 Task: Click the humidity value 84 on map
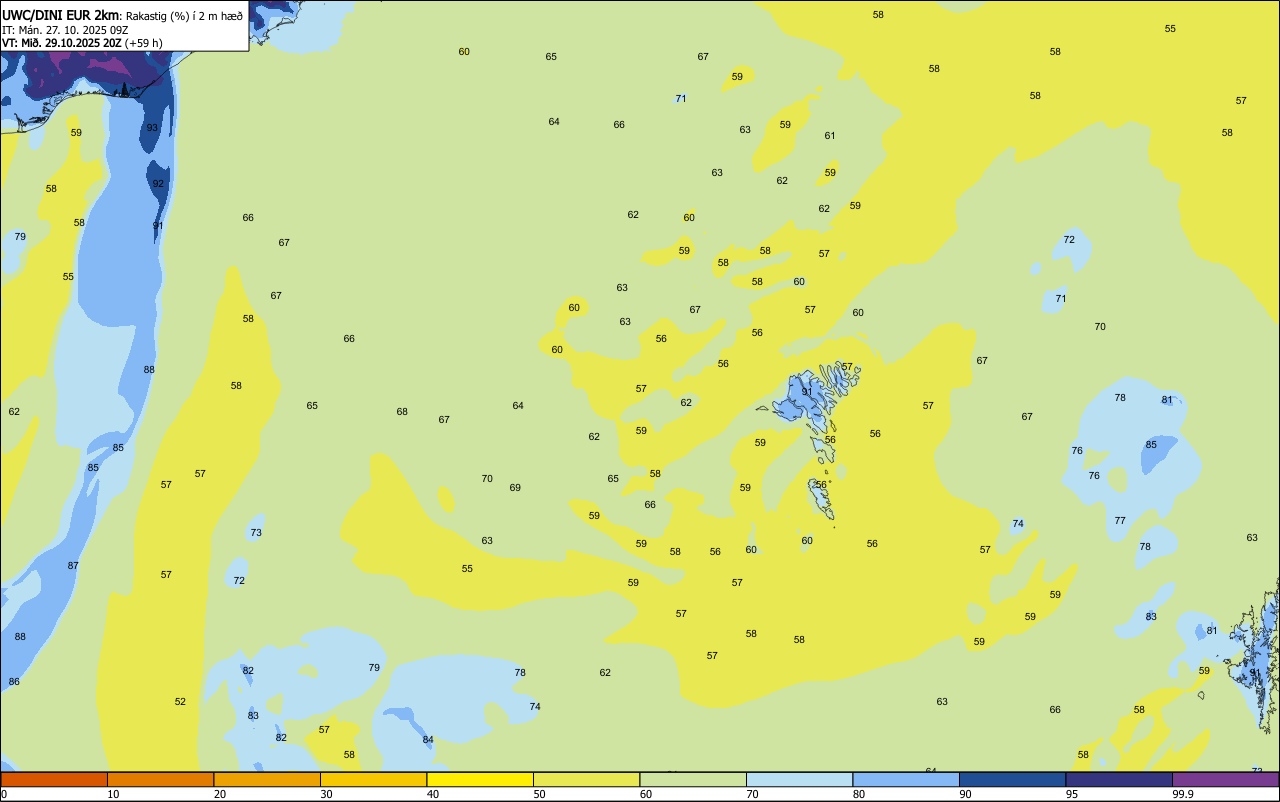coord(428,739)
